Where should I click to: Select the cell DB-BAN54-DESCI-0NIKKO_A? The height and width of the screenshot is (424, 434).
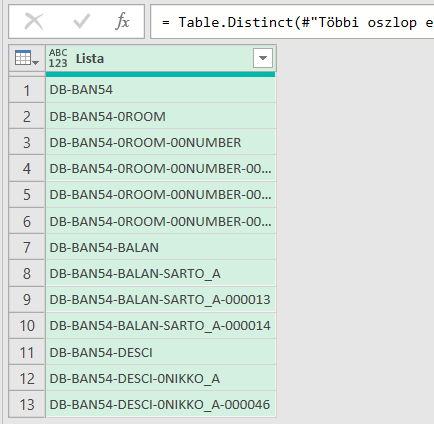[x=161, y=378]
